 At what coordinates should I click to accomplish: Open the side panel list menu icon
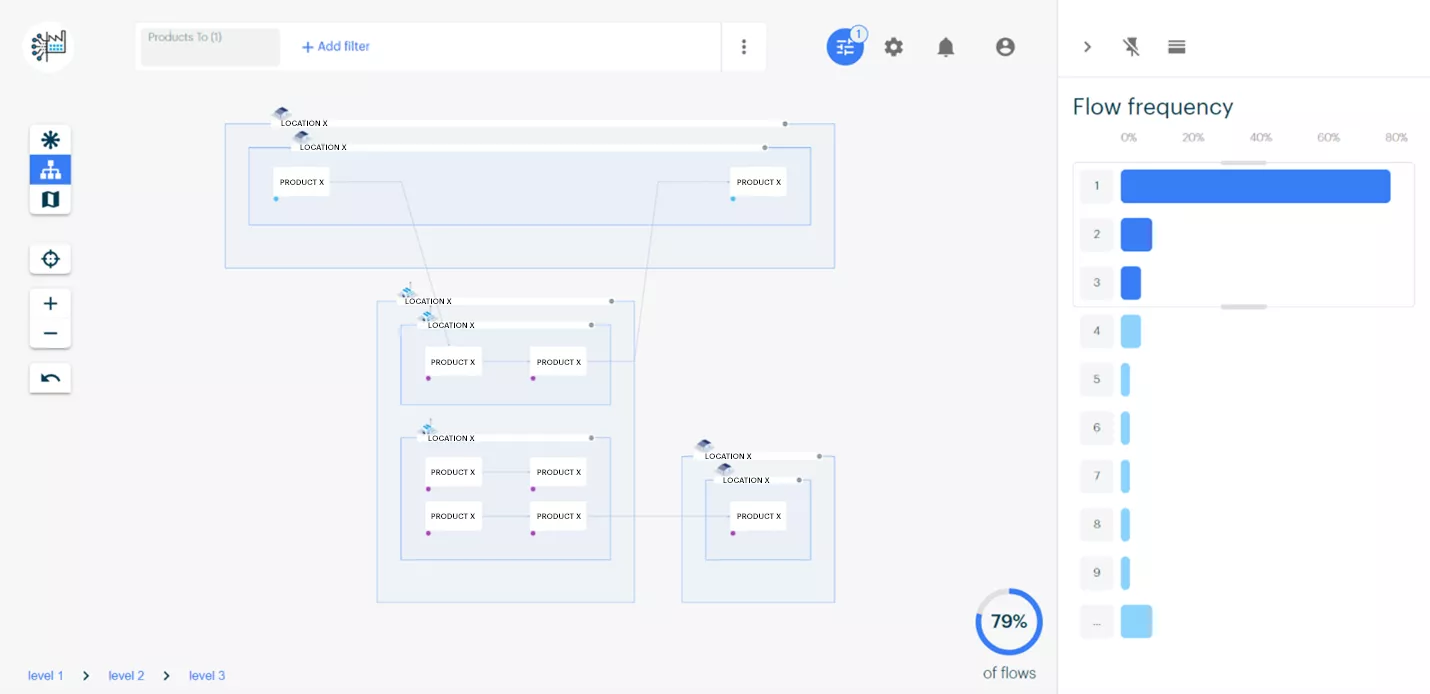tap(1176, 47)
